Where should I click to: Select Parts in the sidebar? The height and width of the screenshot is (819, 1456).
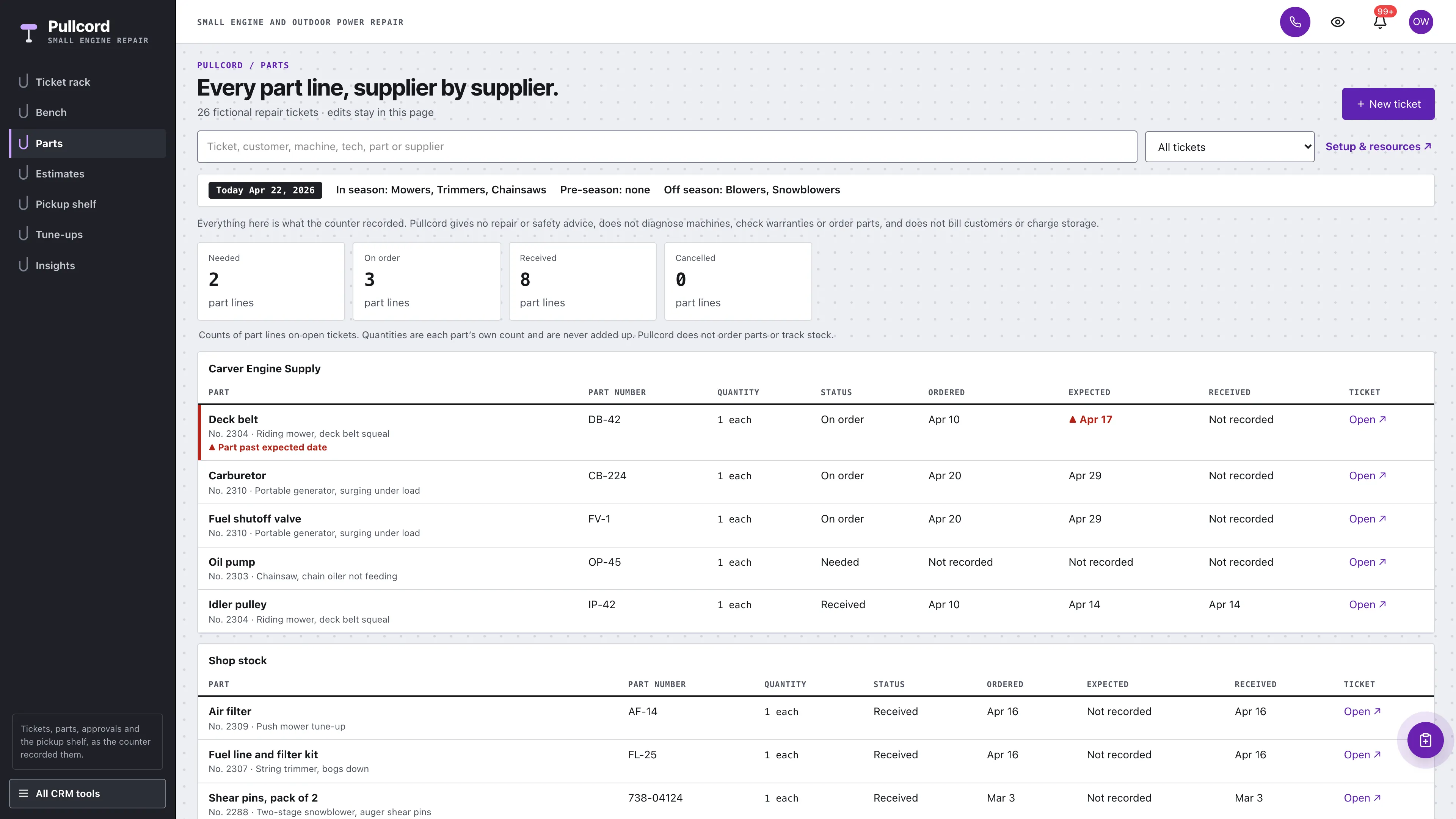pos(88,143)
